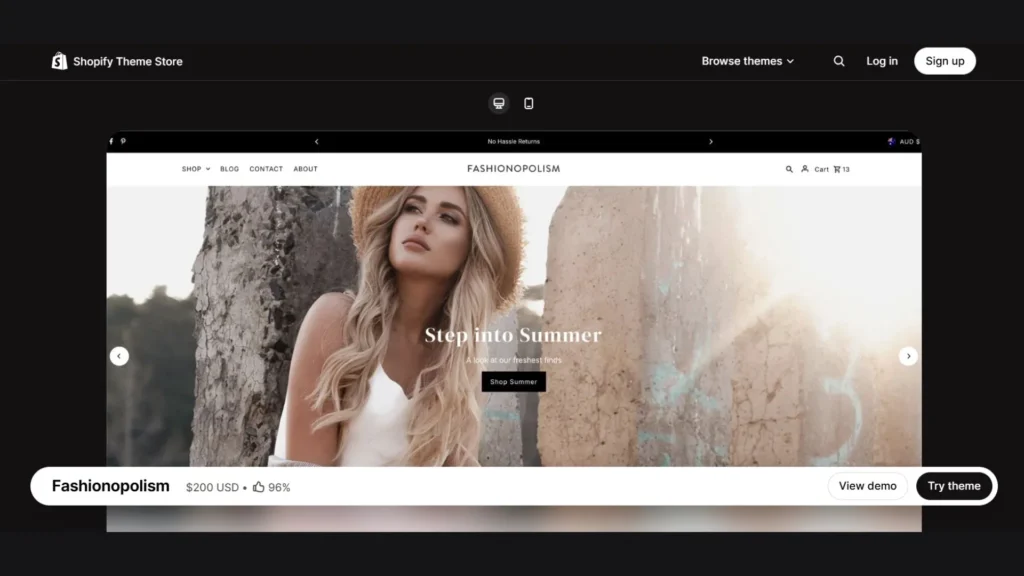Open Shopify Theme Store home link
Screen dimensions: 1024x576
(118, 61)
